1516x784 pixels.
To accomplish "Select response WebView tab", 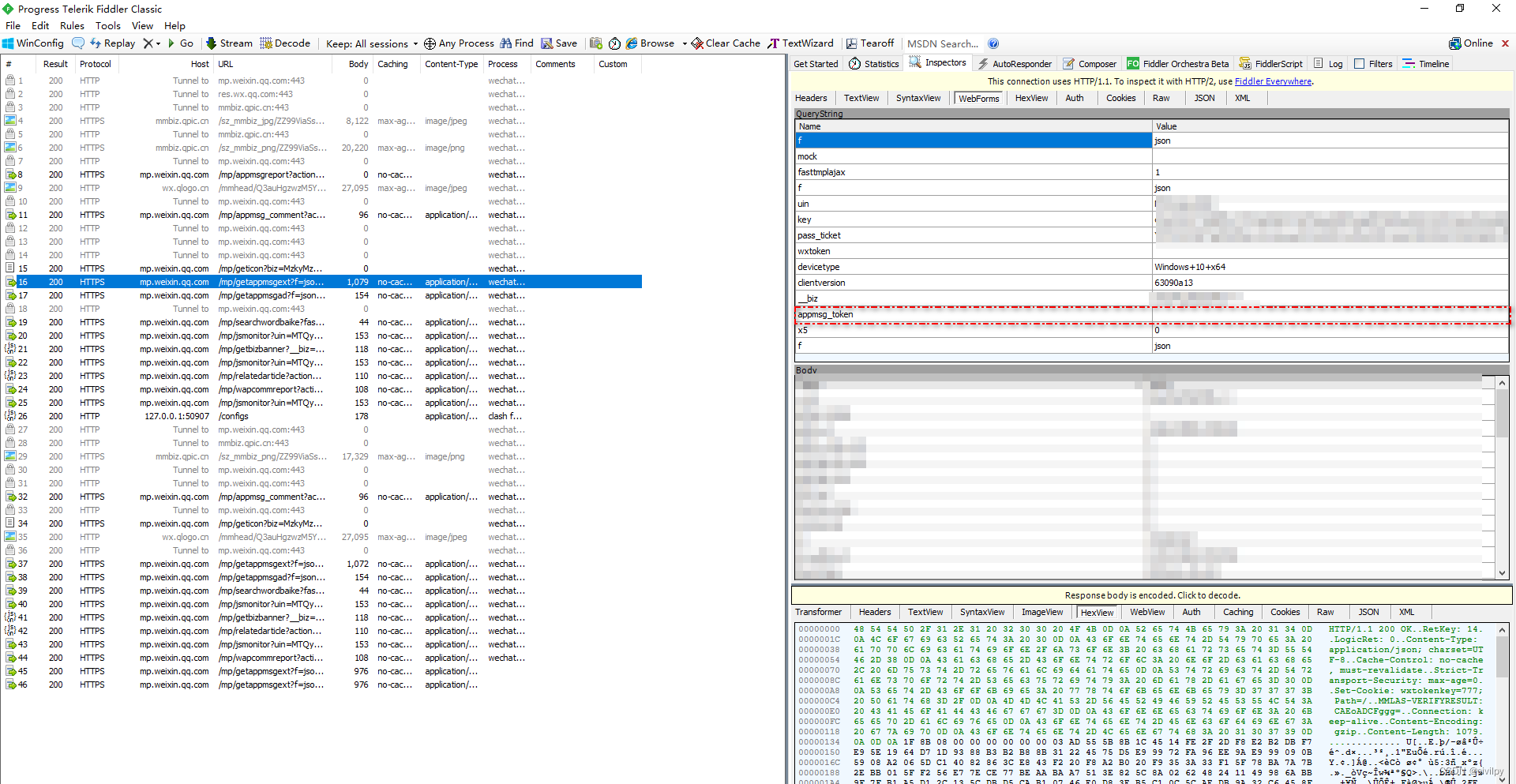I will (x=1147, y=612).
